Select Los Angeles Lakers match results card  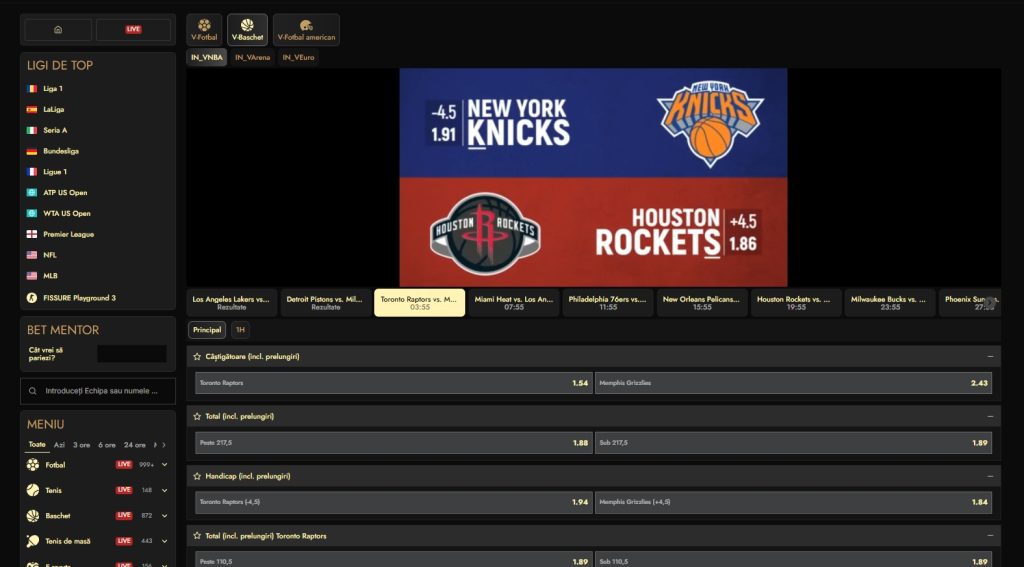232,303
